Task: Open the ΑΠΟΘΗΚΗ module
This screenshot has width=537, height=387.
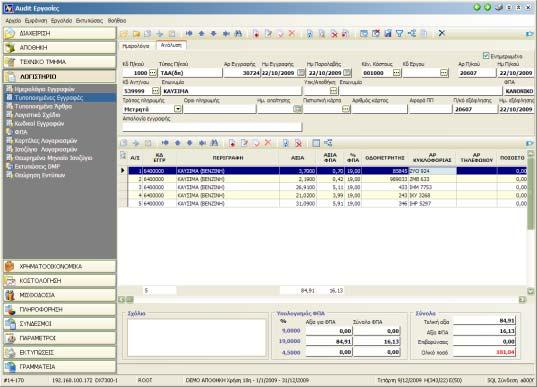Action: (60, 48)
